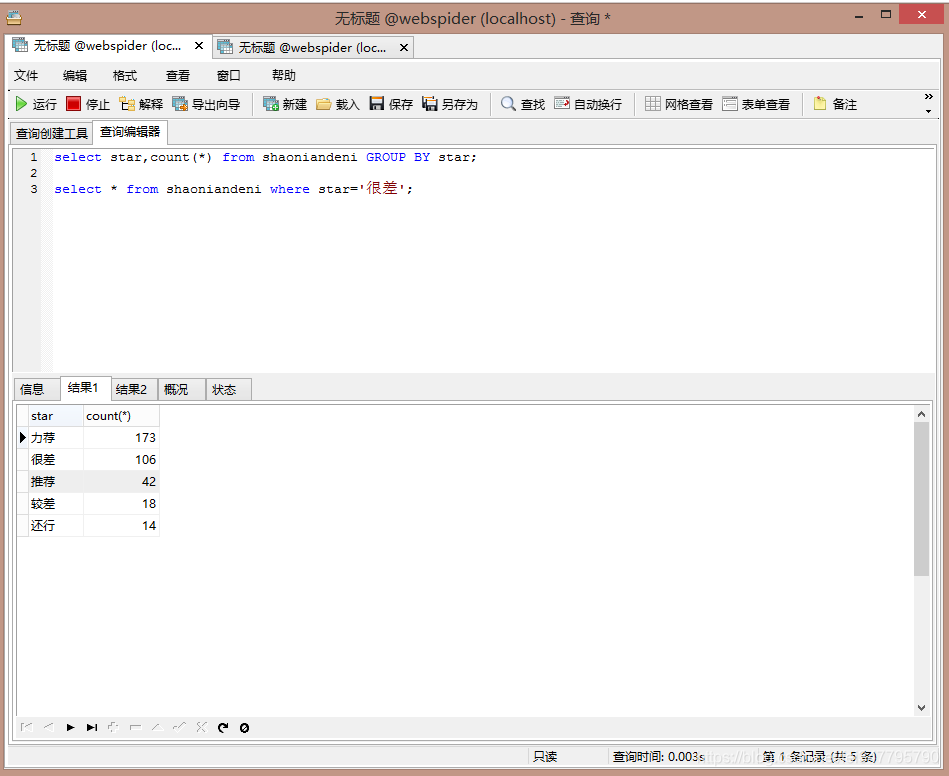949x776 pixels.
Task: Close the second 无标题 @webspider tab
Action: coord(404,47)
